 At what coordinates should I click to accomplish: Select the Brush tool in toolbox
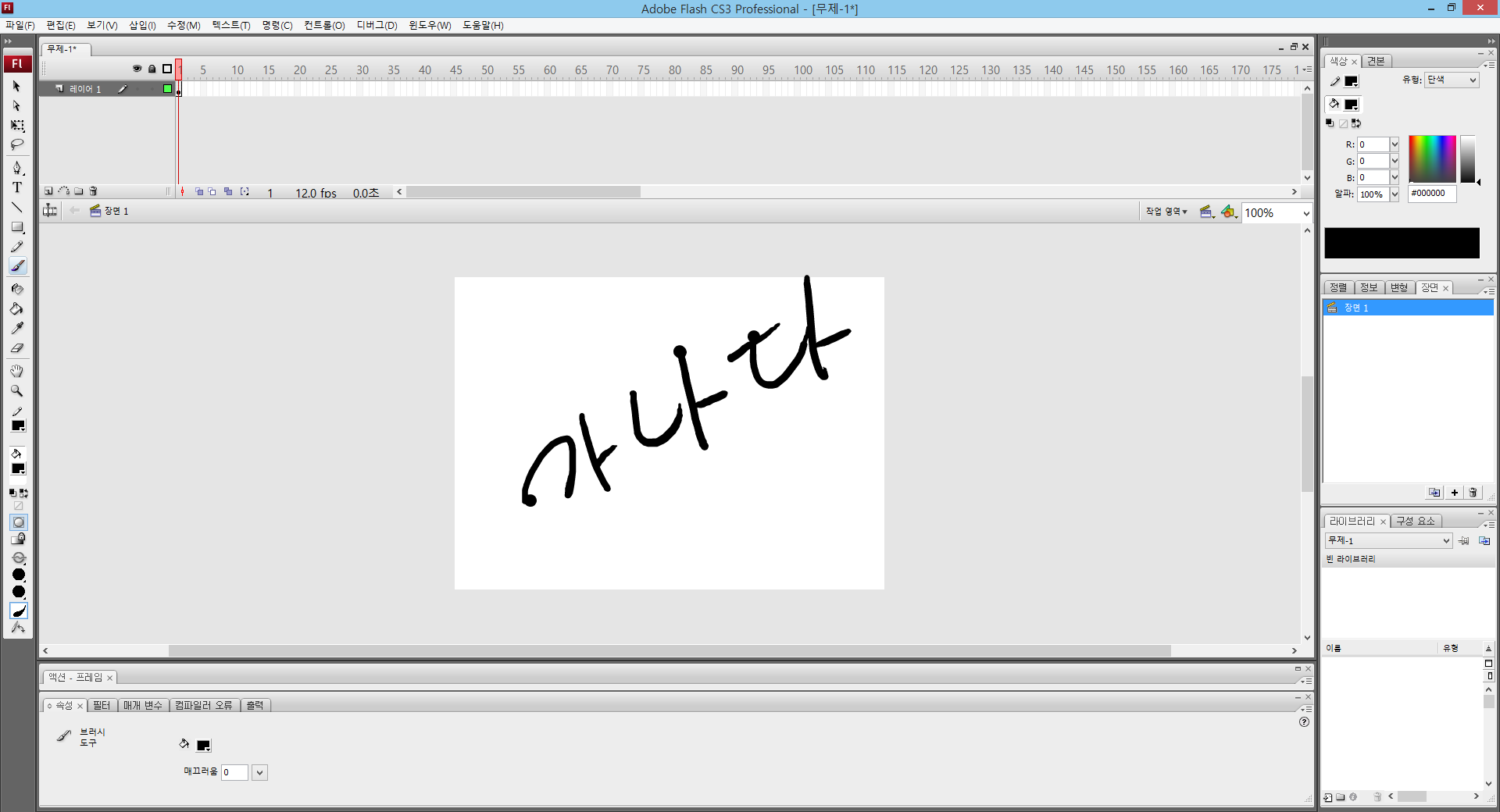pyautogui.click(x=17, y=266)
